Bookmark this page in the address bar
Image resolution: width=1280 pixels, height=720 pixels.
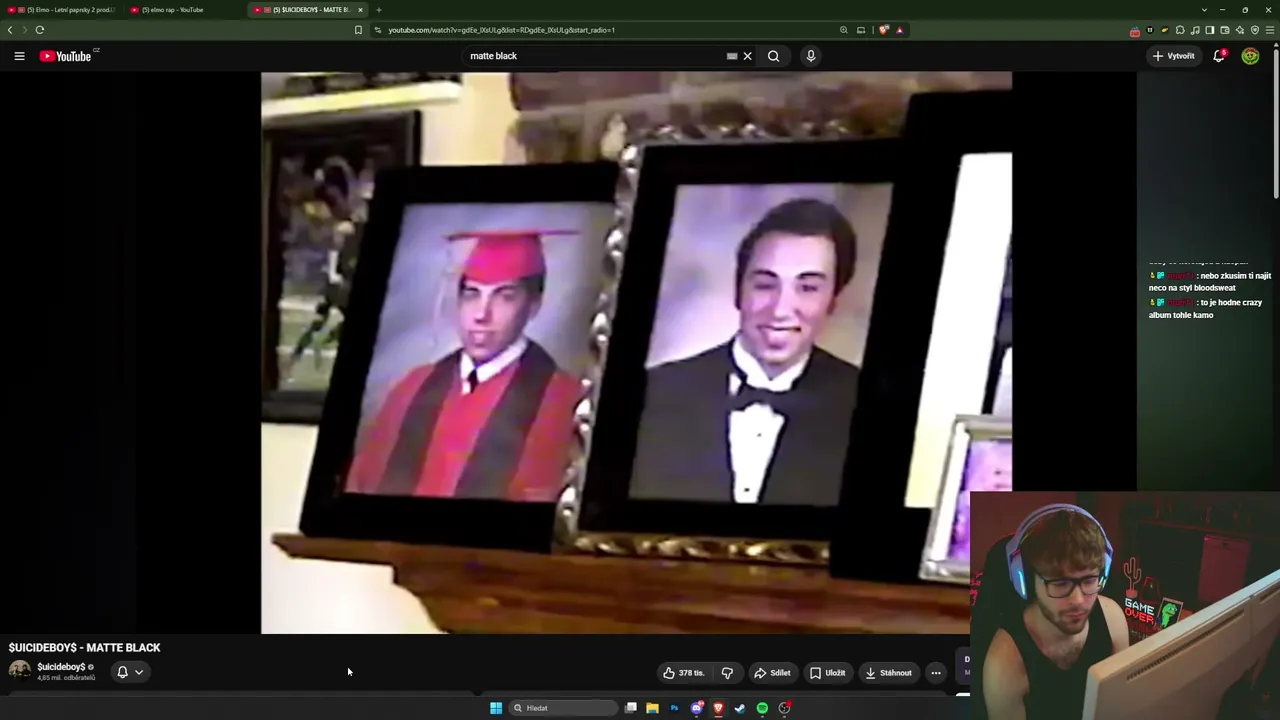click(358, 30)
